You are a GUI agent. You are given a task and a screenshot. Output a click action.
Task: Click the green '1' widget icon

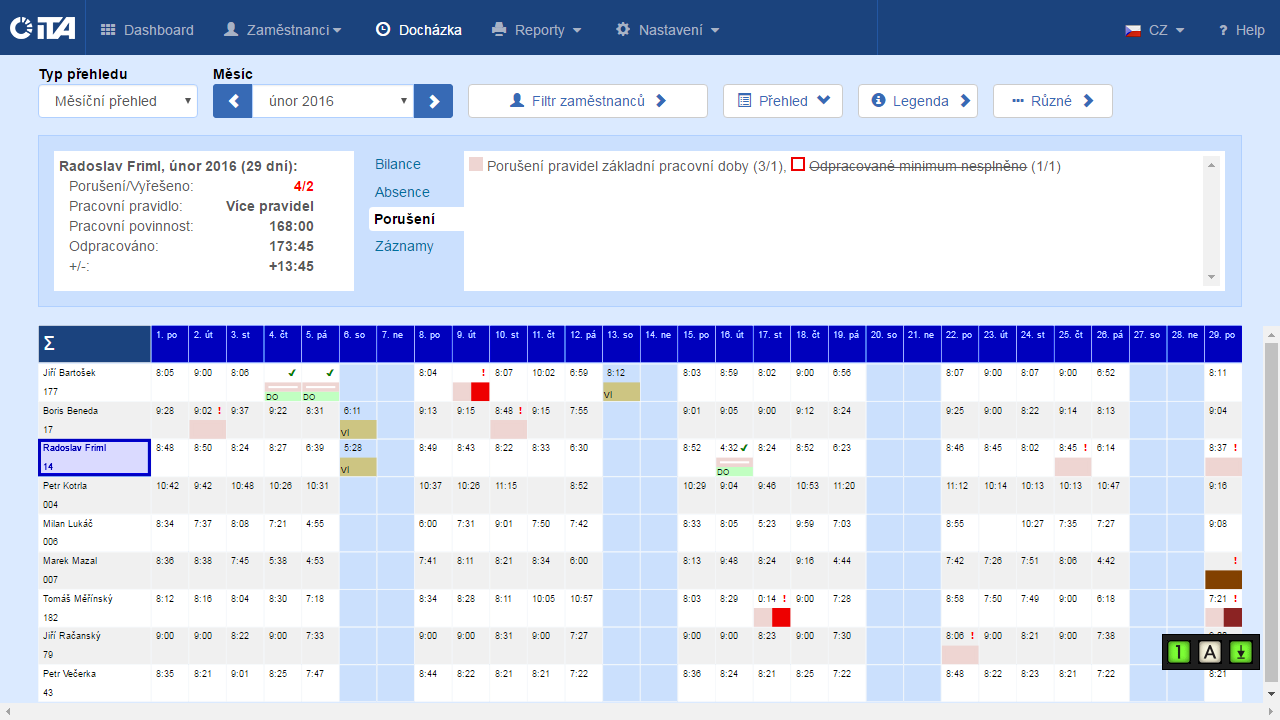(x=1180, y=653)
